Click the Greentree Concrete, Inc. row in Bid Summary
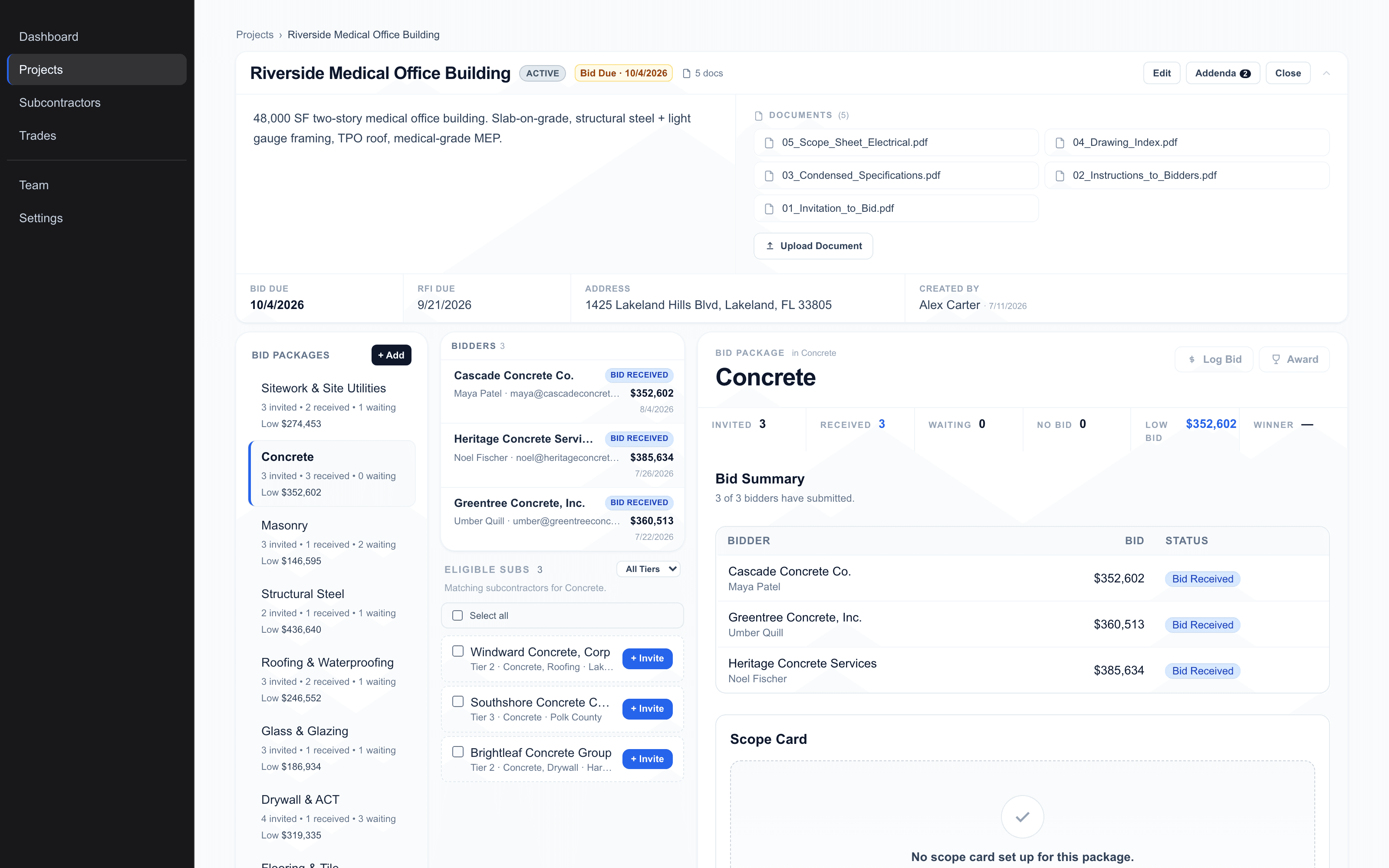This screenshot has height=868, width=1389. coord(1022,625)
